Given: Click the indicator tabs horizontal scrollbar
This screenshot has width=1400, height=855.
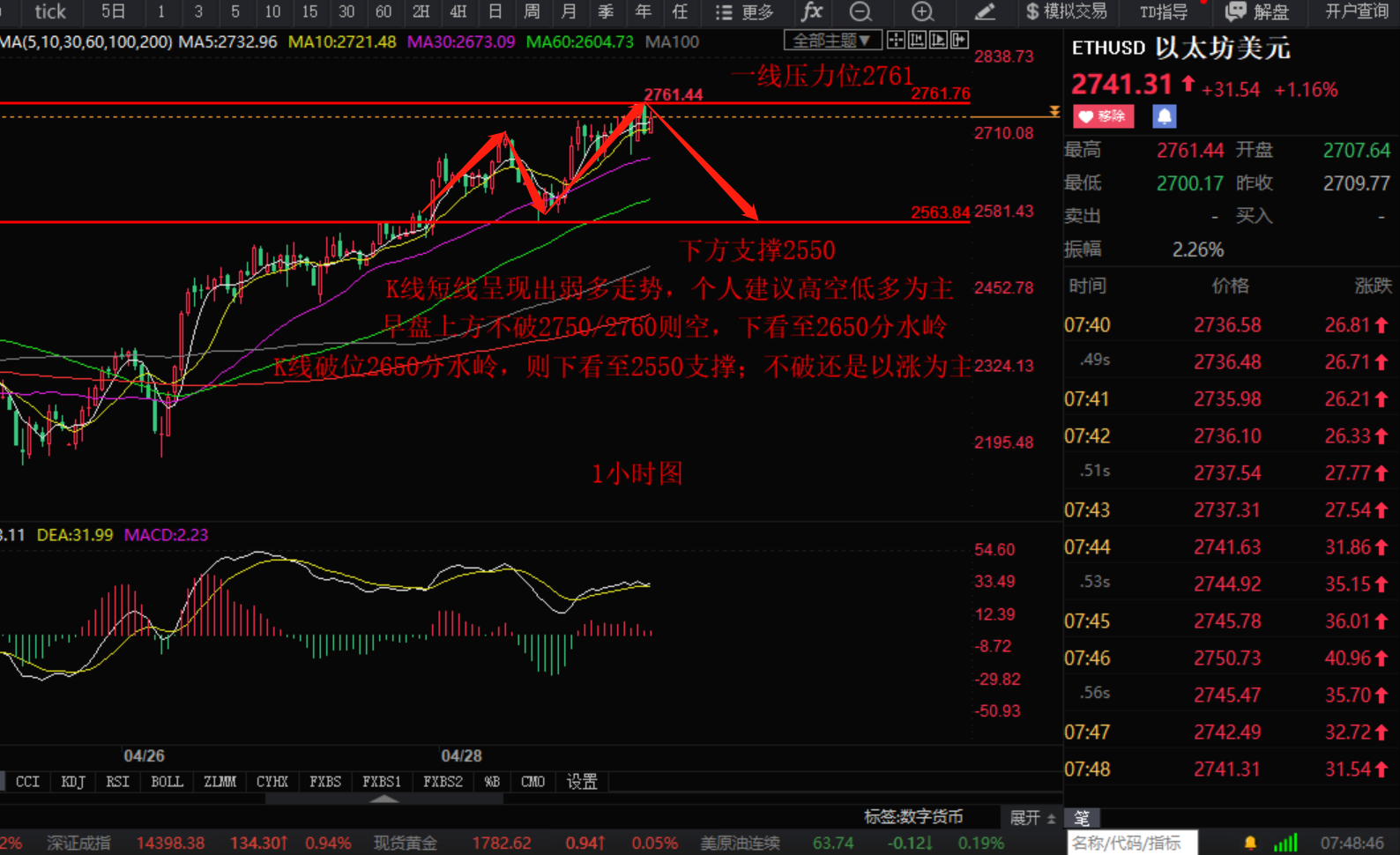Looking at the screenshot, I should pos(384,799).
